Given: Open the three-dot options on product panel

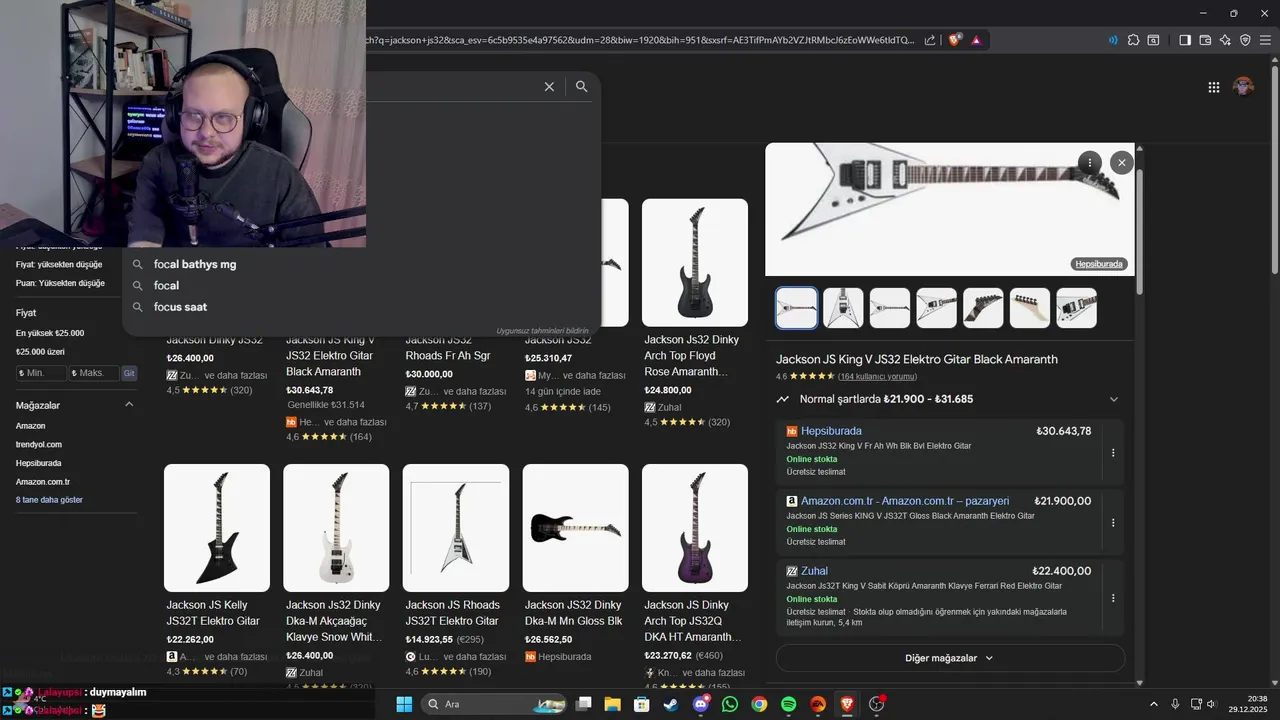Looking at the screenshot, I should point(1090,162).
